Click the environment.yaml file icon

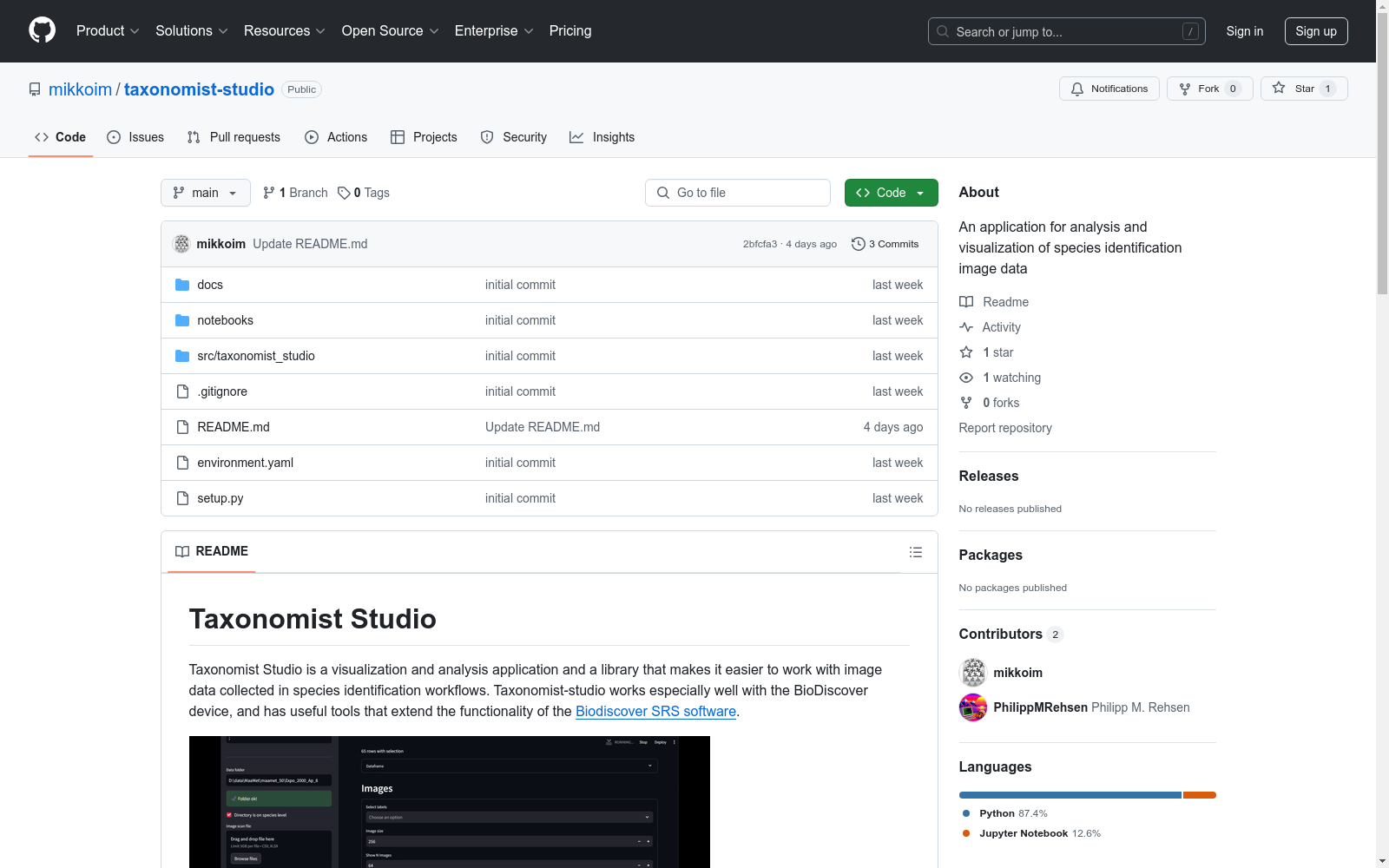(x=182, y=463)
